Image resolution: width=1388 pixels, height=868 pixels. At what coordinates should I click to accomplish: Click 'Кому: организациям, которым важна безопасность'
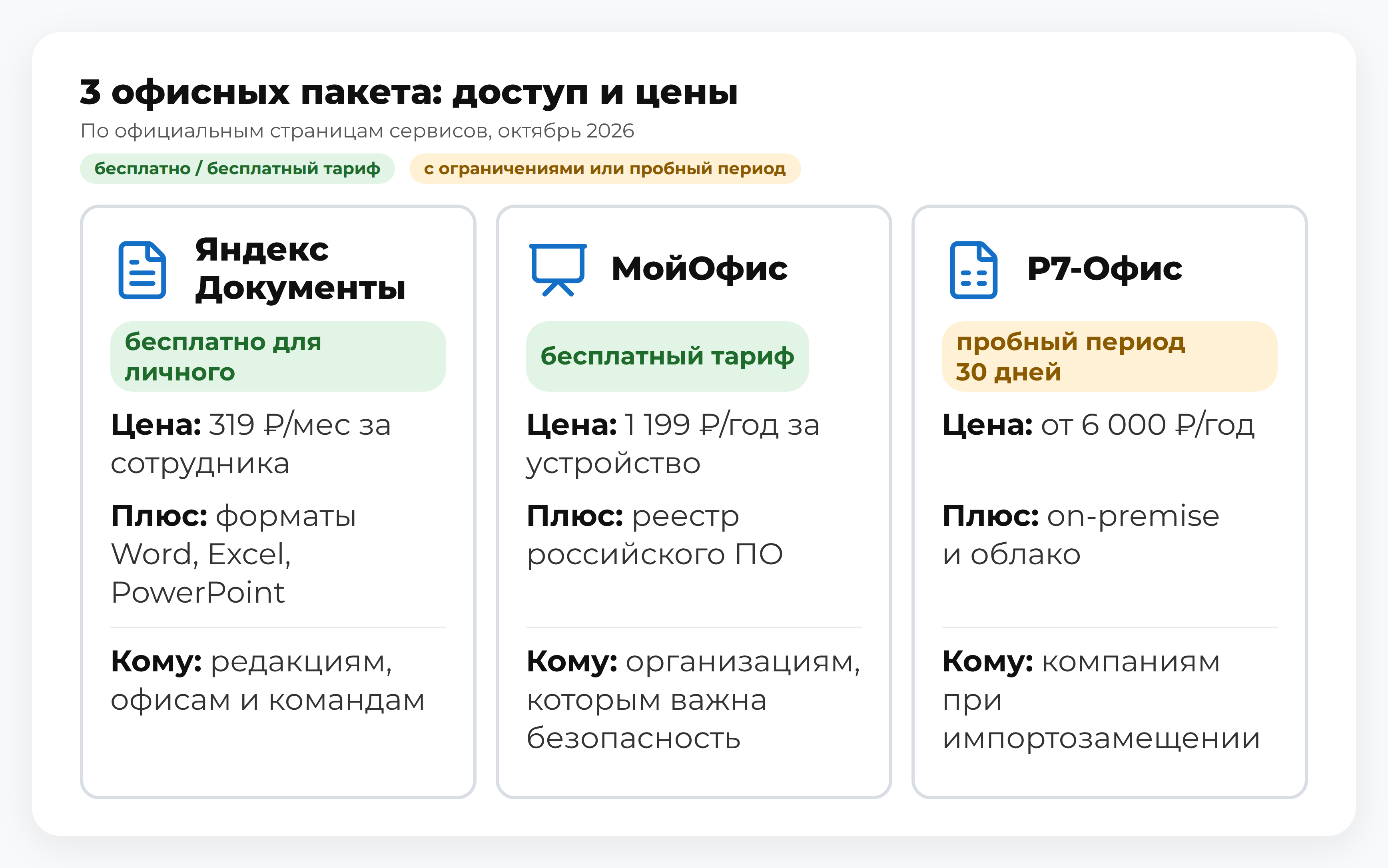coord(694,700)
